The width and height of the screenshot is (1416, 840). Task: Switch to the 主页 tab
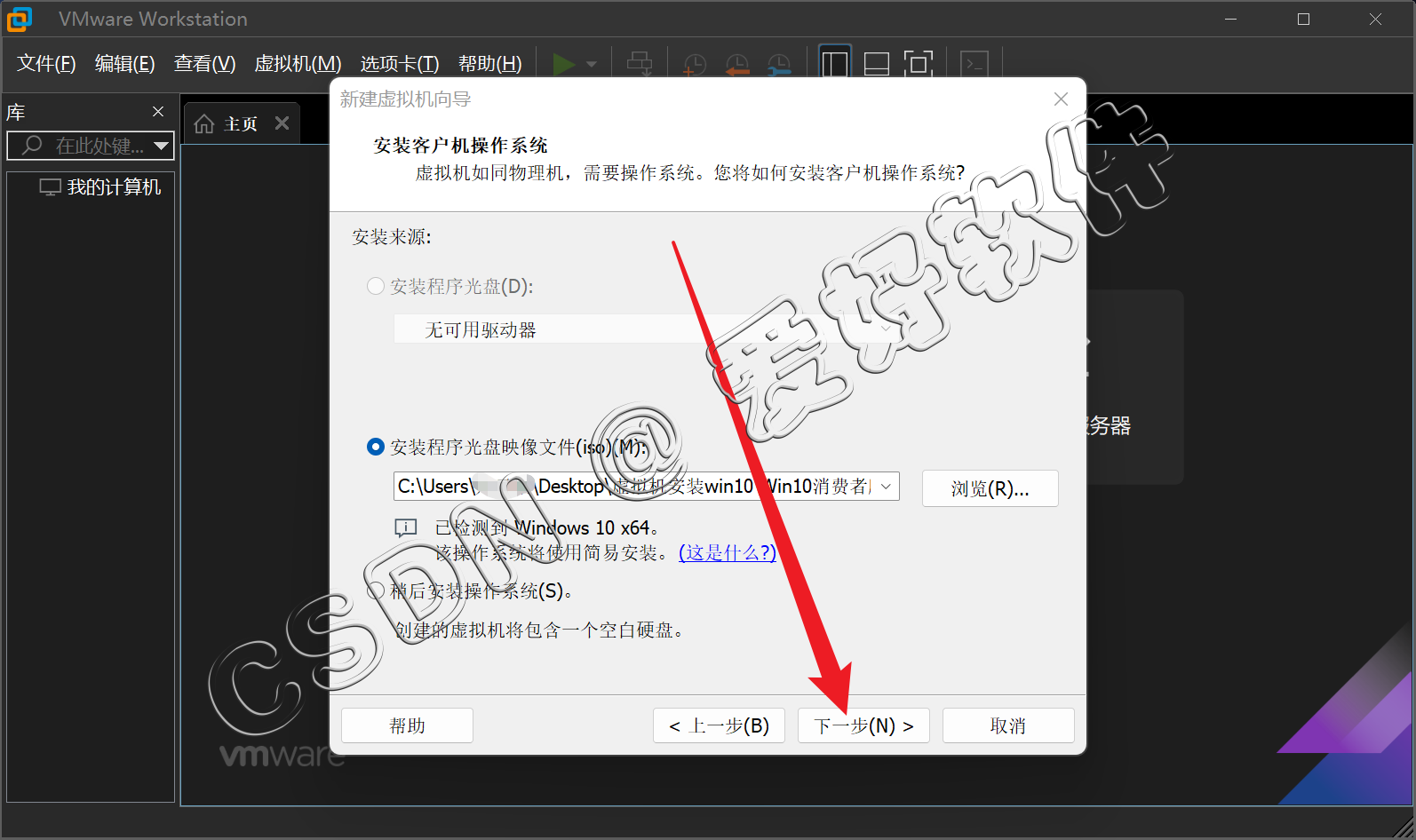coord(241,123)
